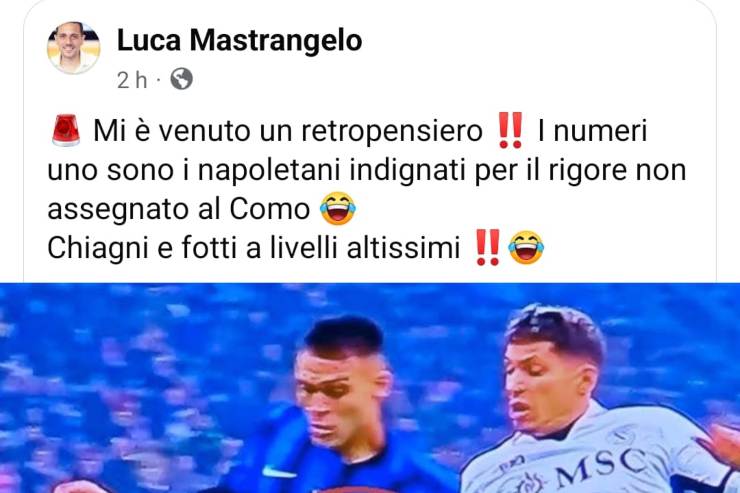740x493 pixels.
Task: Click the red siren emoji
Action: click(x=66, y=130)
